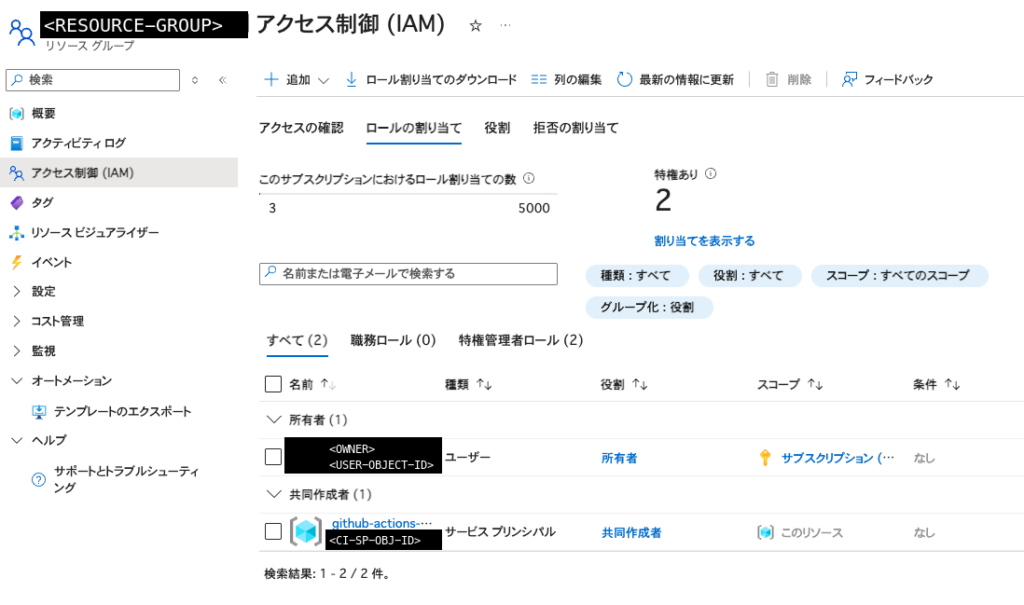The height and width of the screenshot is (605, 1024).
Task: Sort by 種類 column arrows
Action: pos(484,385)
